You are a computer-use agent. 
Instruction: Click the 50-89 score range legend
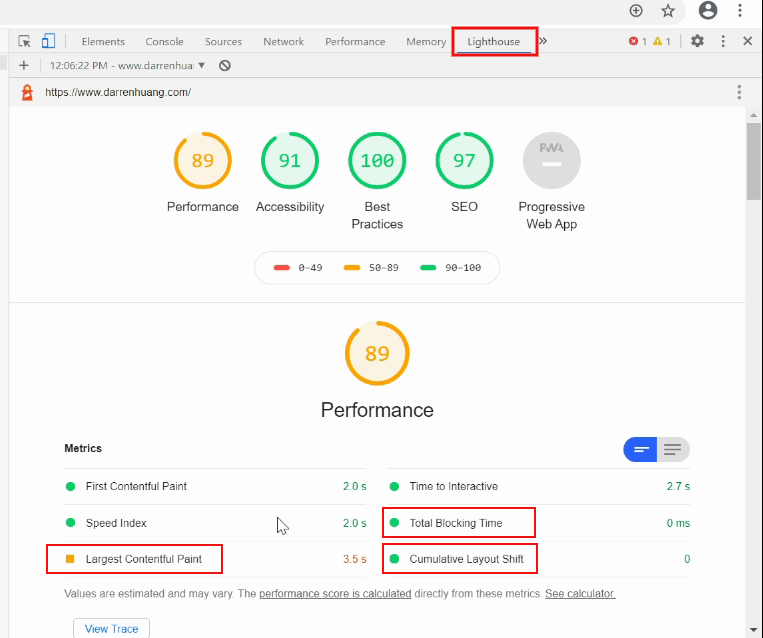coord(371,268)
